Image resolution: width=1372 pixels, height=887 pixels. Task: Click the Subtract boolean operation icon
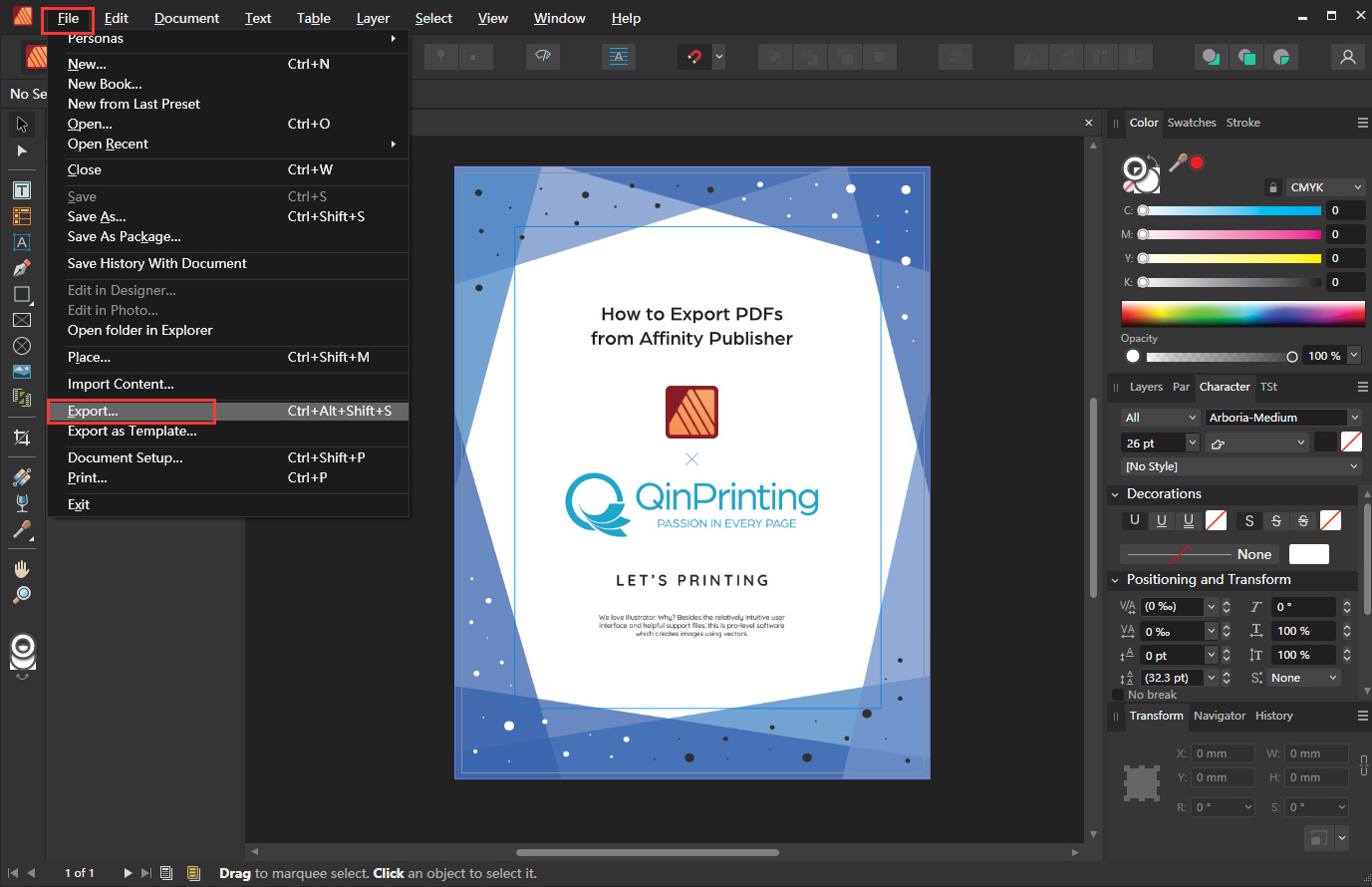tap(1246, 57)
